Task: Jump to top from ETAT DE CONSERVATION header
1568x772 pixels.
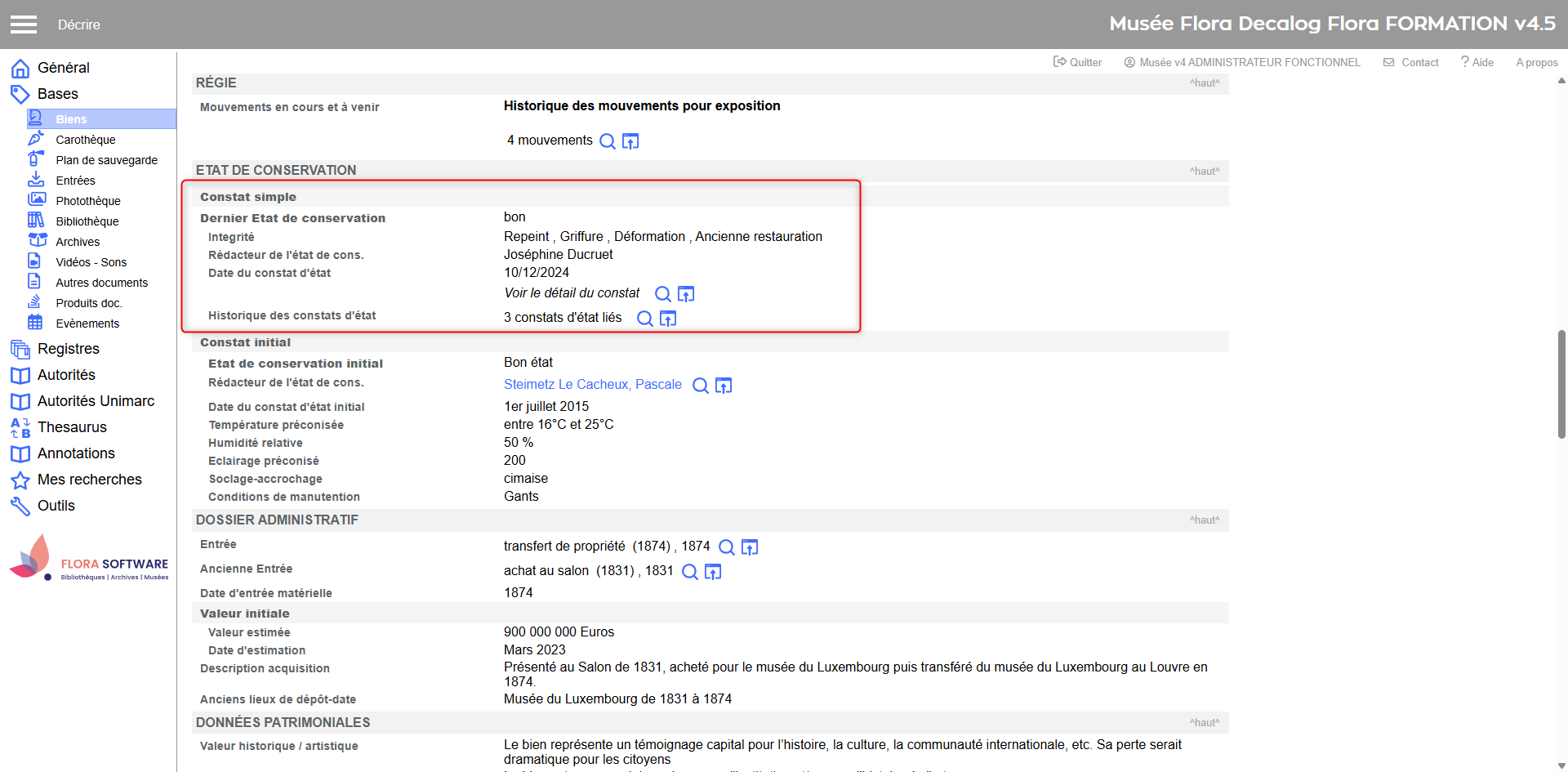Action: click(x=1204, y=171)
